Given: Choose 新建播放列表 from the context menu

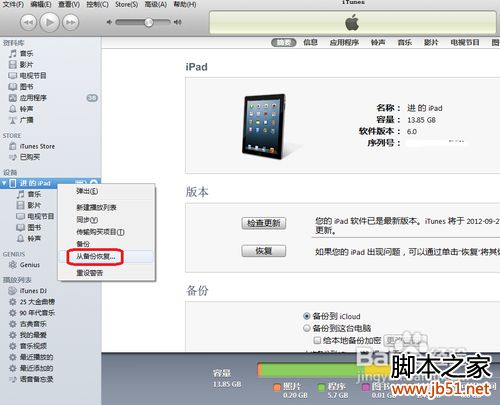Looking at the screenshot, I should pos(107,207).
